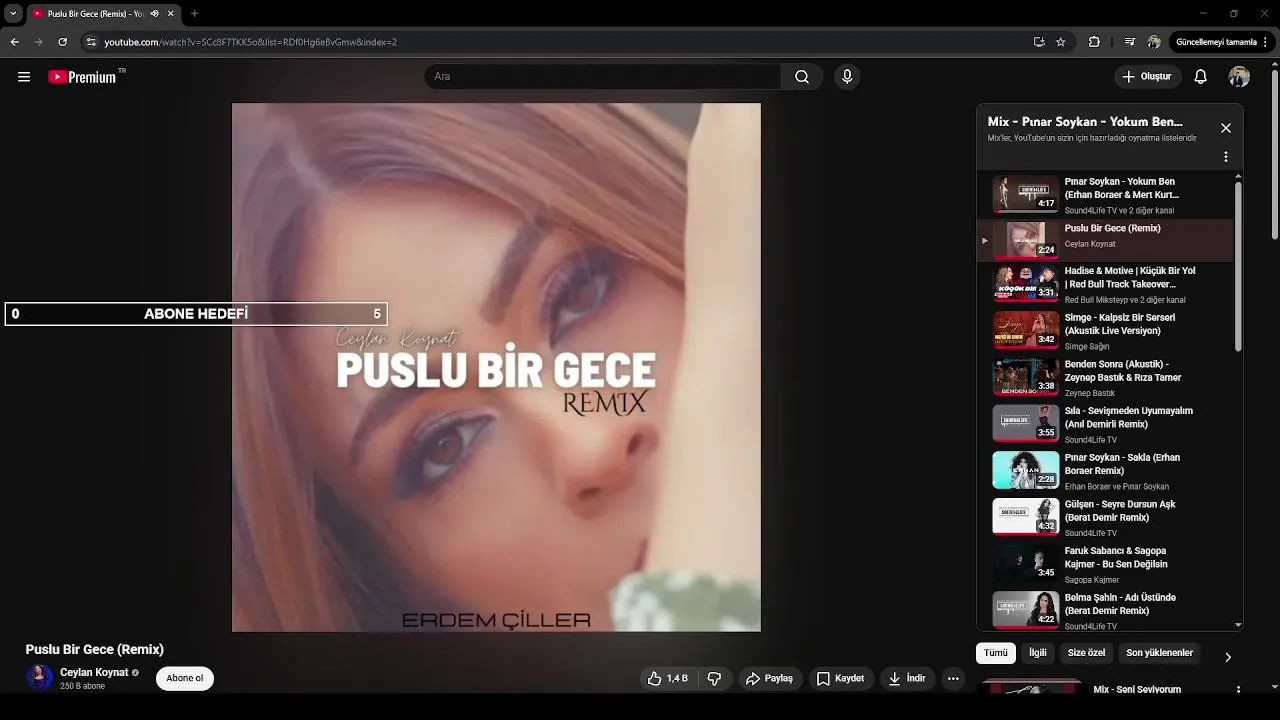Expand tab search dropdown arrow
The height and width of the screenshot is (720, 1280).
click(13, 14)
